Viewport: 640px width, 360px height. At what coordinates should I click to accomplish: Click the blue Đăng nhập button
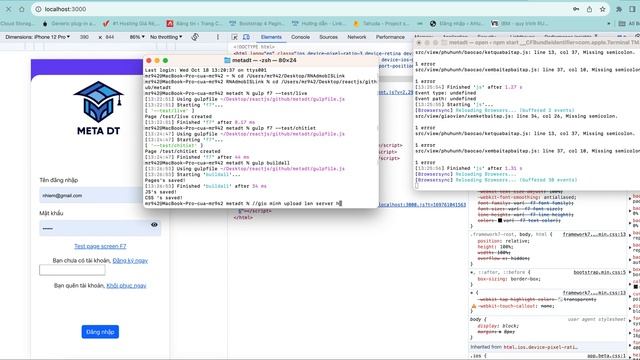100,332
